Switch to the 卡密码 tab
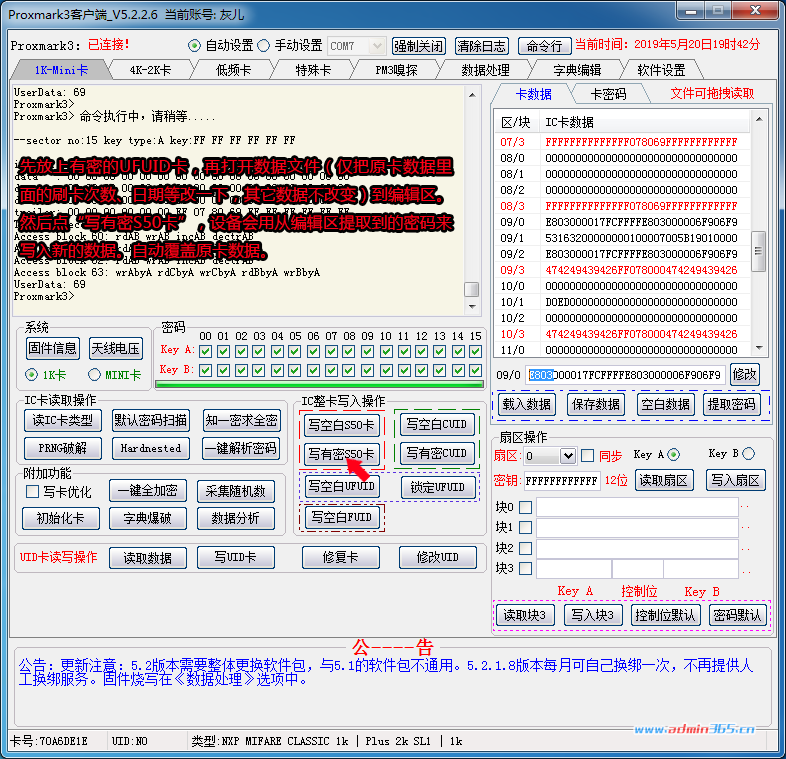Viewport: 786px width, 759px height. click(x=608, y=94)
